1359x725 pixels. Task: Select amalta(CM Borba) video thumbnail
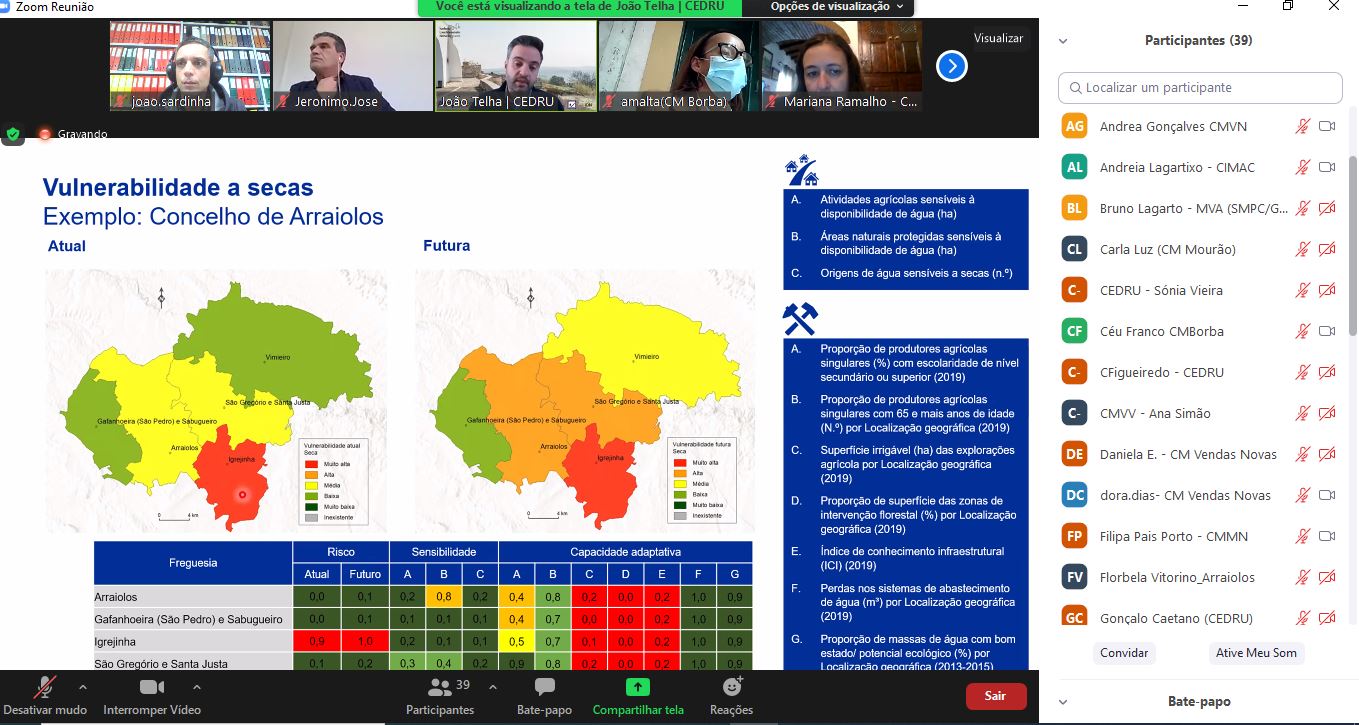point(678,66)
